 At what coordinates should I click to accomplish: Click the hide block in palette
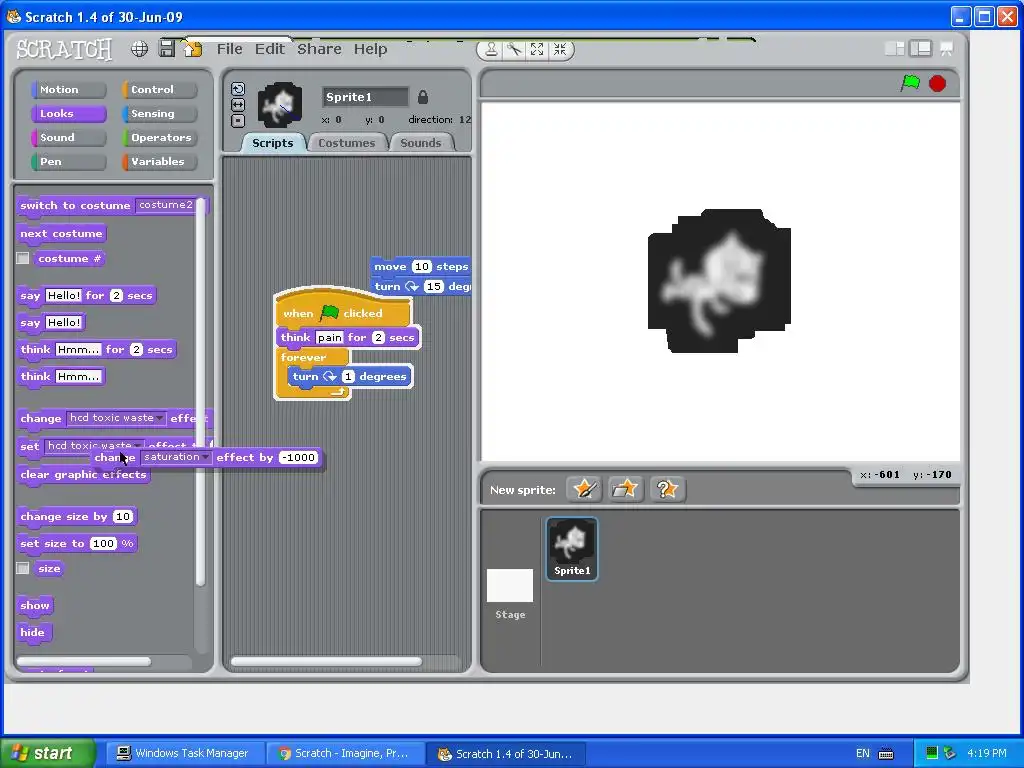pos(33,632)
